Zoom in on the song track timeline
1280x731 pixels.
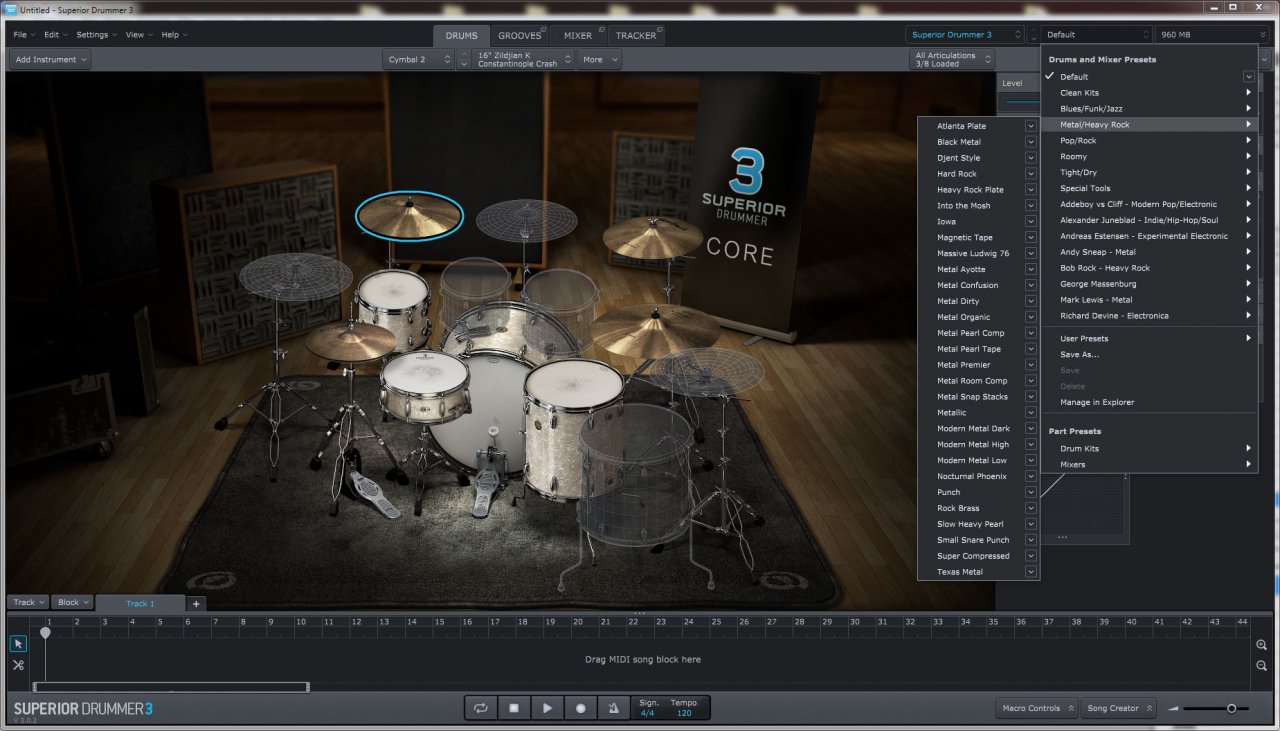1262,645
